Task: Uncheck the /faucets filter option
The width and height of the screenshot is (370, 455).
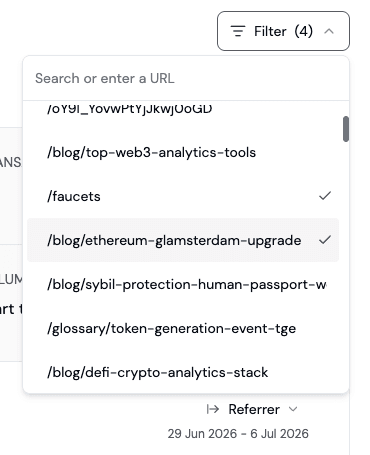Action: (x=183, y=196)
